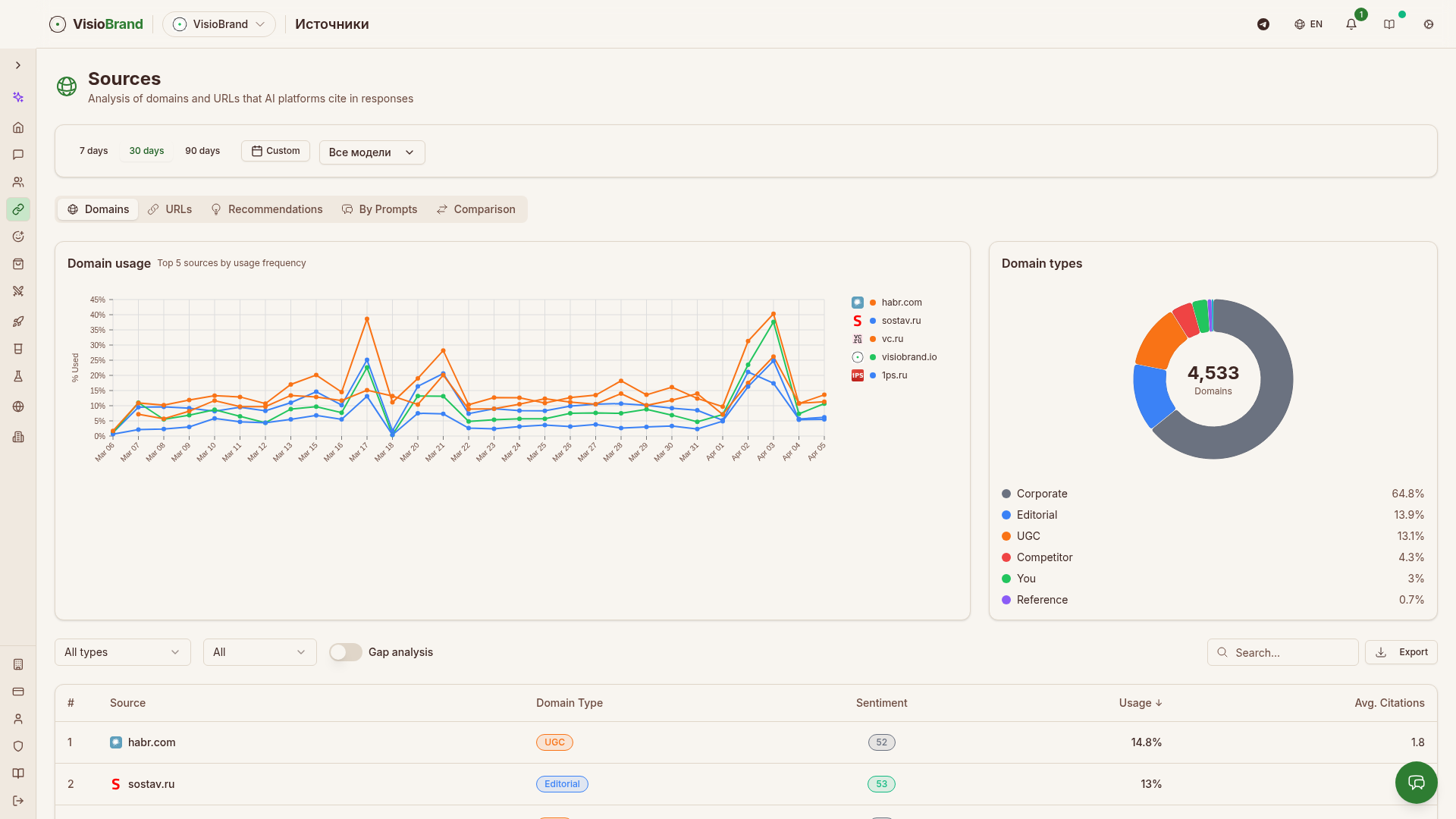1456x819 pixels.
Task: Select the 90 days period
Action: (202, 151)
